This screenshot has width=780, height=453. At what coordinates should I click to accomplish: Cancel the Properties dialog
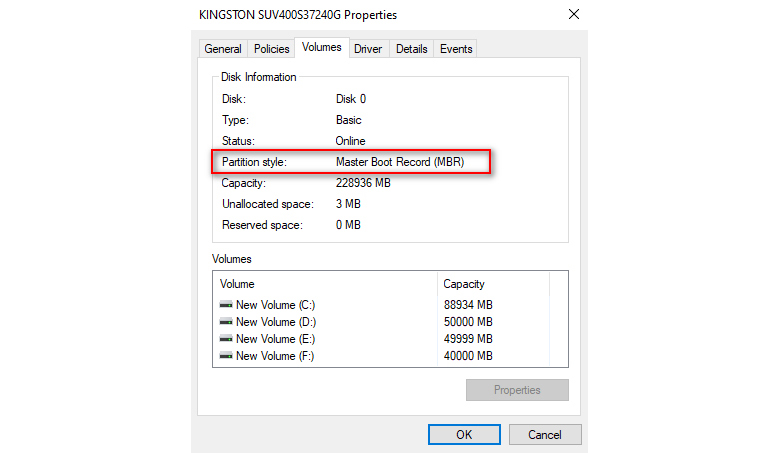(x=545, y=435)
